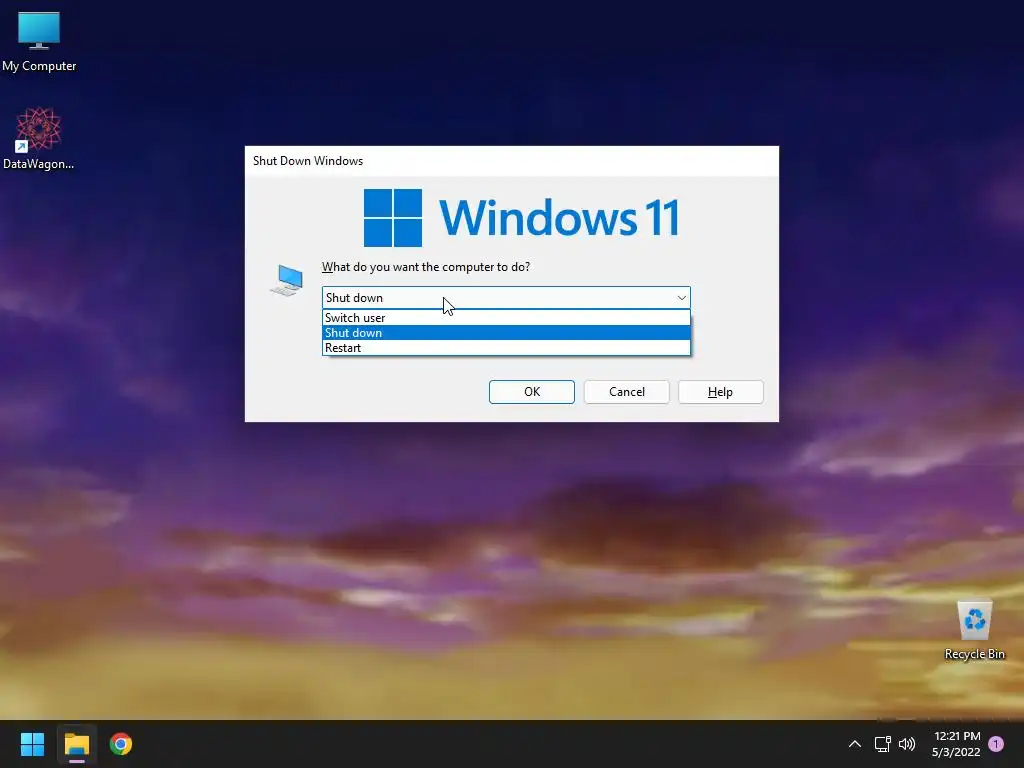This screenshot has height=768, width=1024.
Task: Select the DataWagon desktop shortcut
Action: coord(39,138)
